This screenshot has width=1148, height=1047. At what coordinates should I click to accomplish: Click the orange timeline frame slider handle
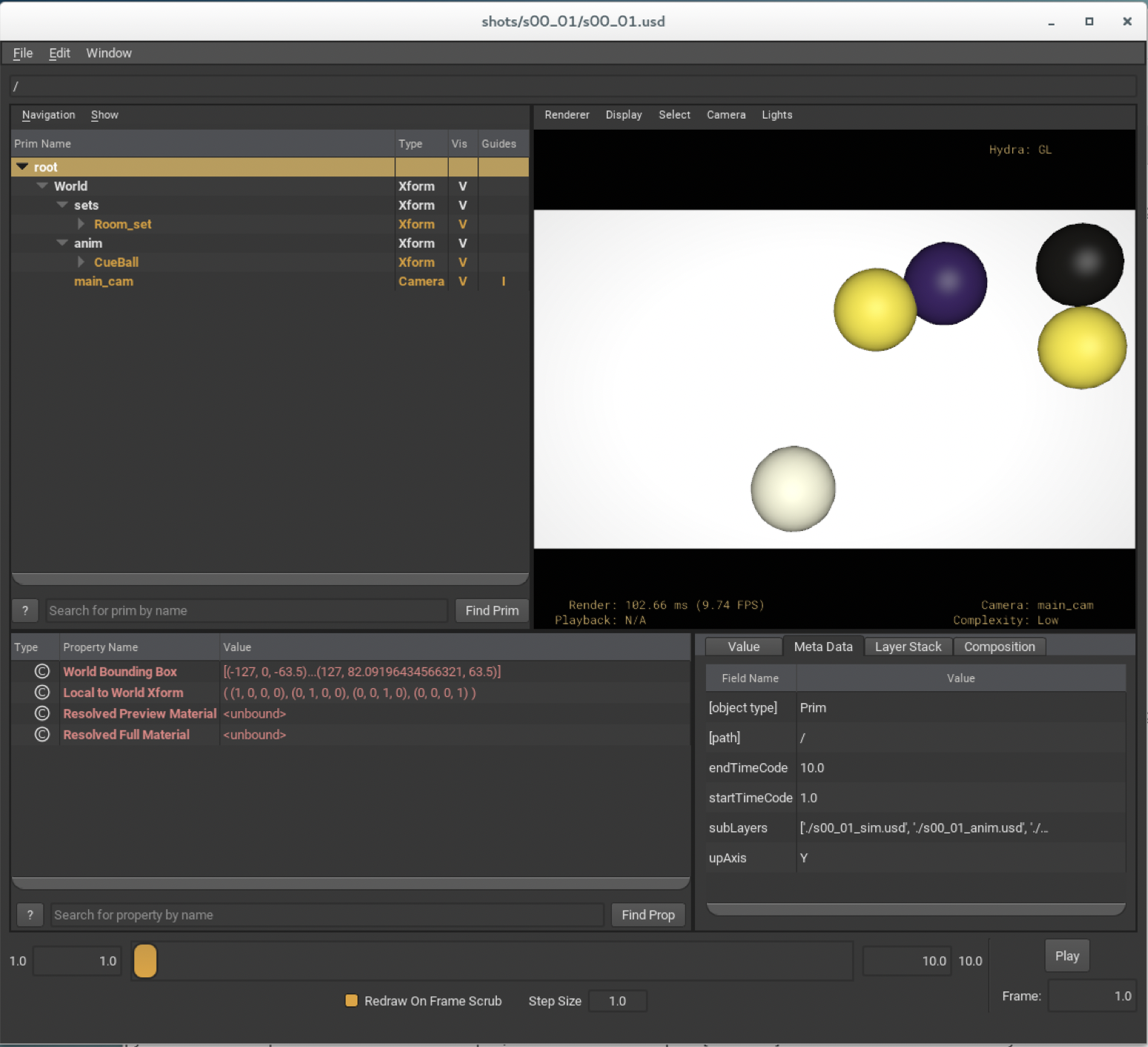[x=145, y=961]
